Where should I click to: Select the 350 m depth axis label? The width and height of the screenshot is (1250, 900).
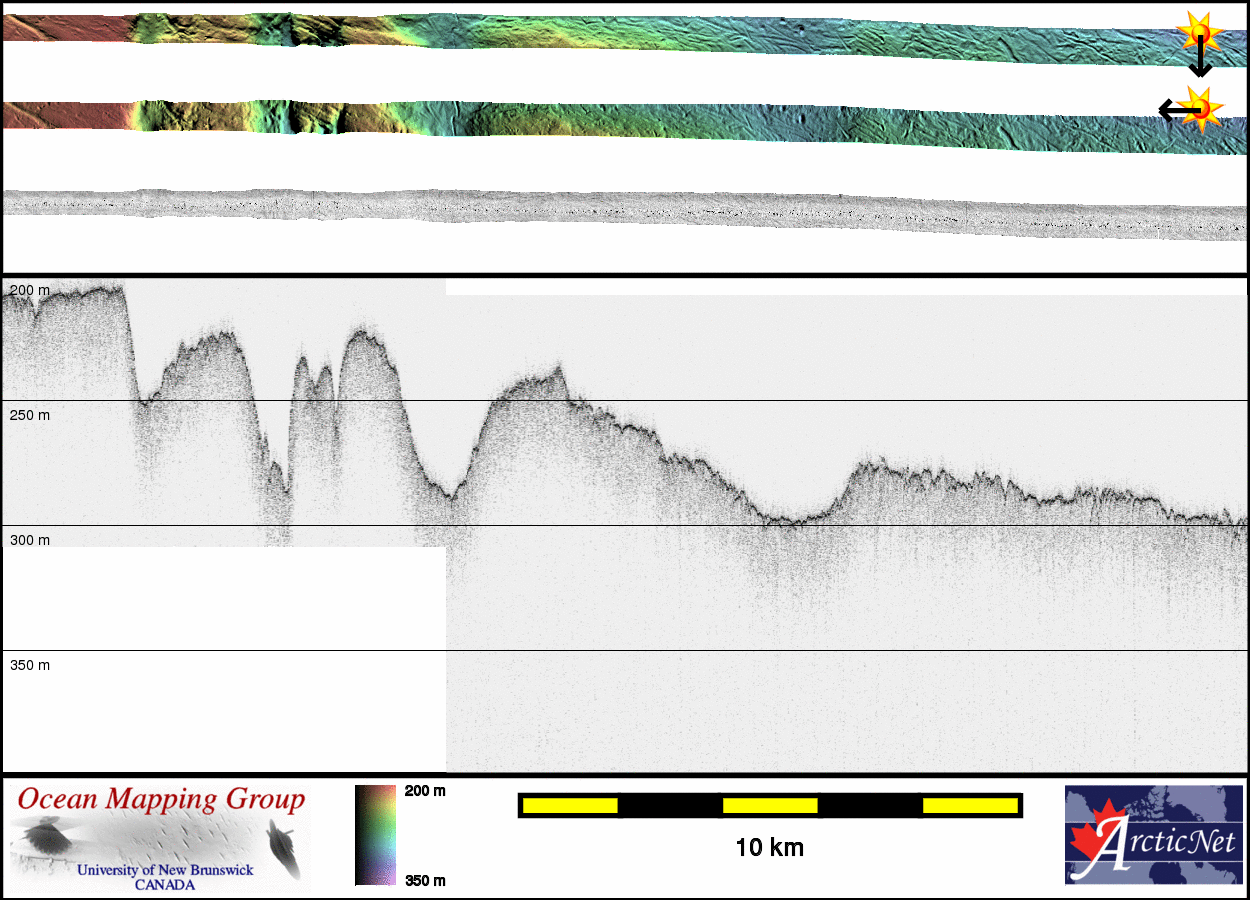point(29,665)
